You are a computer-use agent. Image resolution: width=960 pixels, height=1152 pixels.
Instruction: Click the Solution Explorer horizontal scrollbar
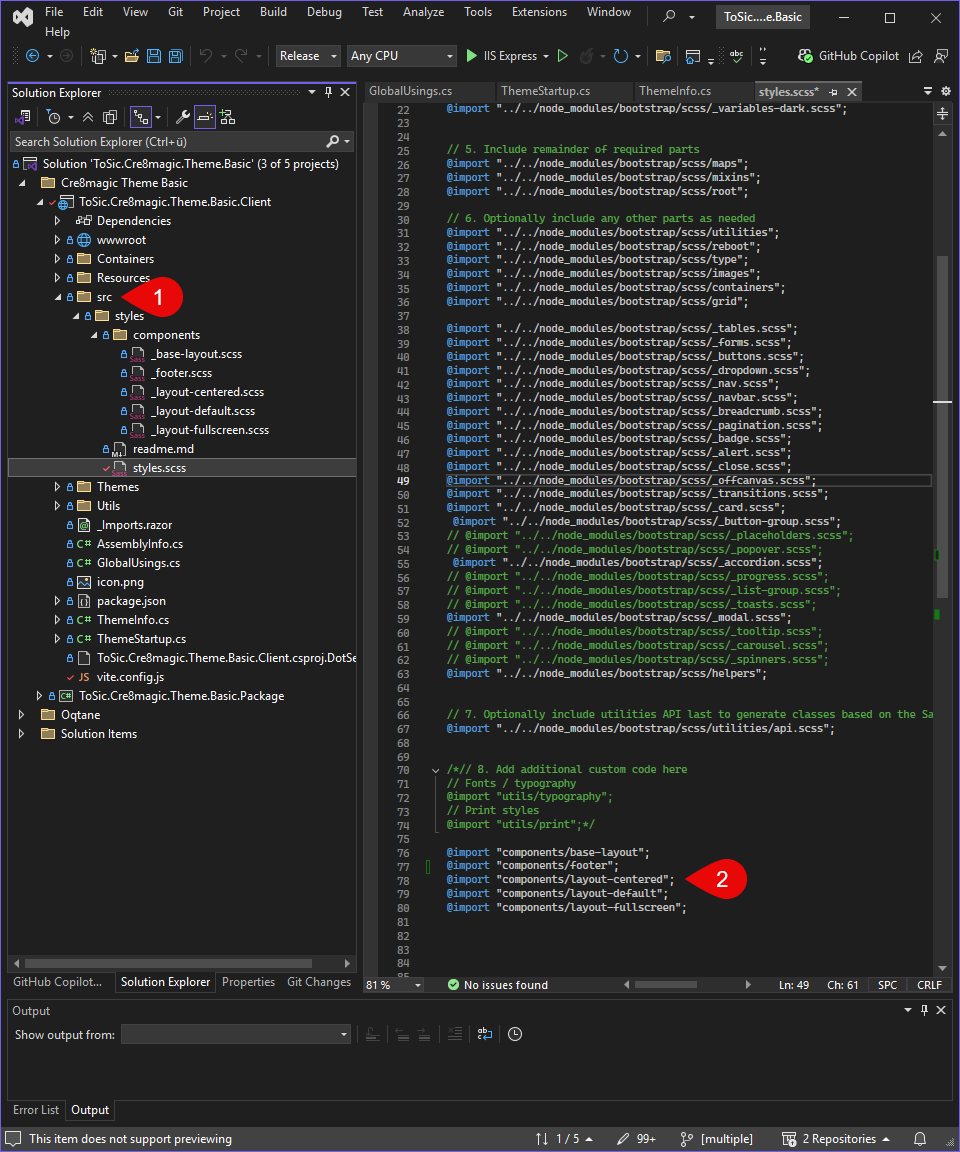[168, 963]
